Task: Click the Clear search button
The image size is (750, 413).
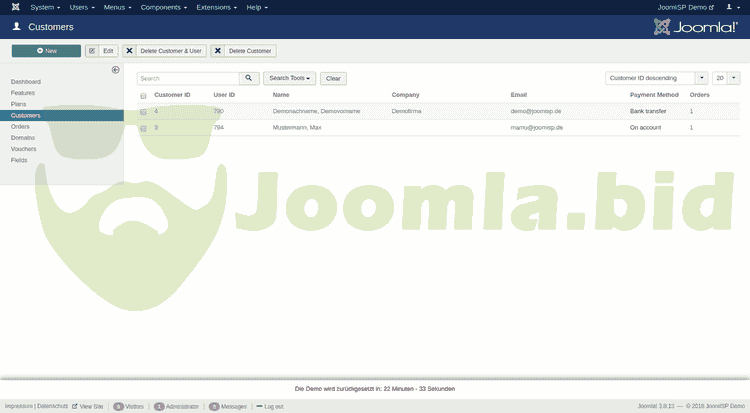Action: click(x=333, y=78)
